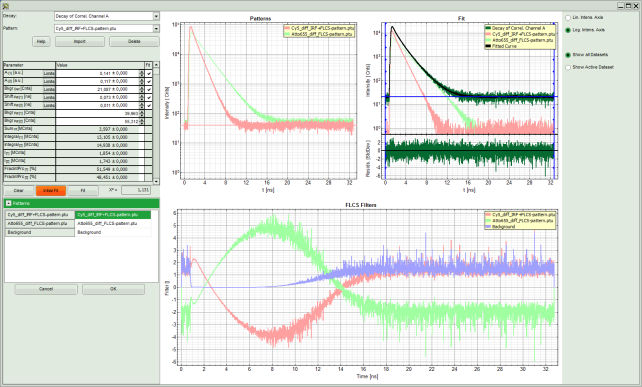Open the Pattern dropdown list
The height and width of the screenshot is (387, 642).
coord(156,29)
